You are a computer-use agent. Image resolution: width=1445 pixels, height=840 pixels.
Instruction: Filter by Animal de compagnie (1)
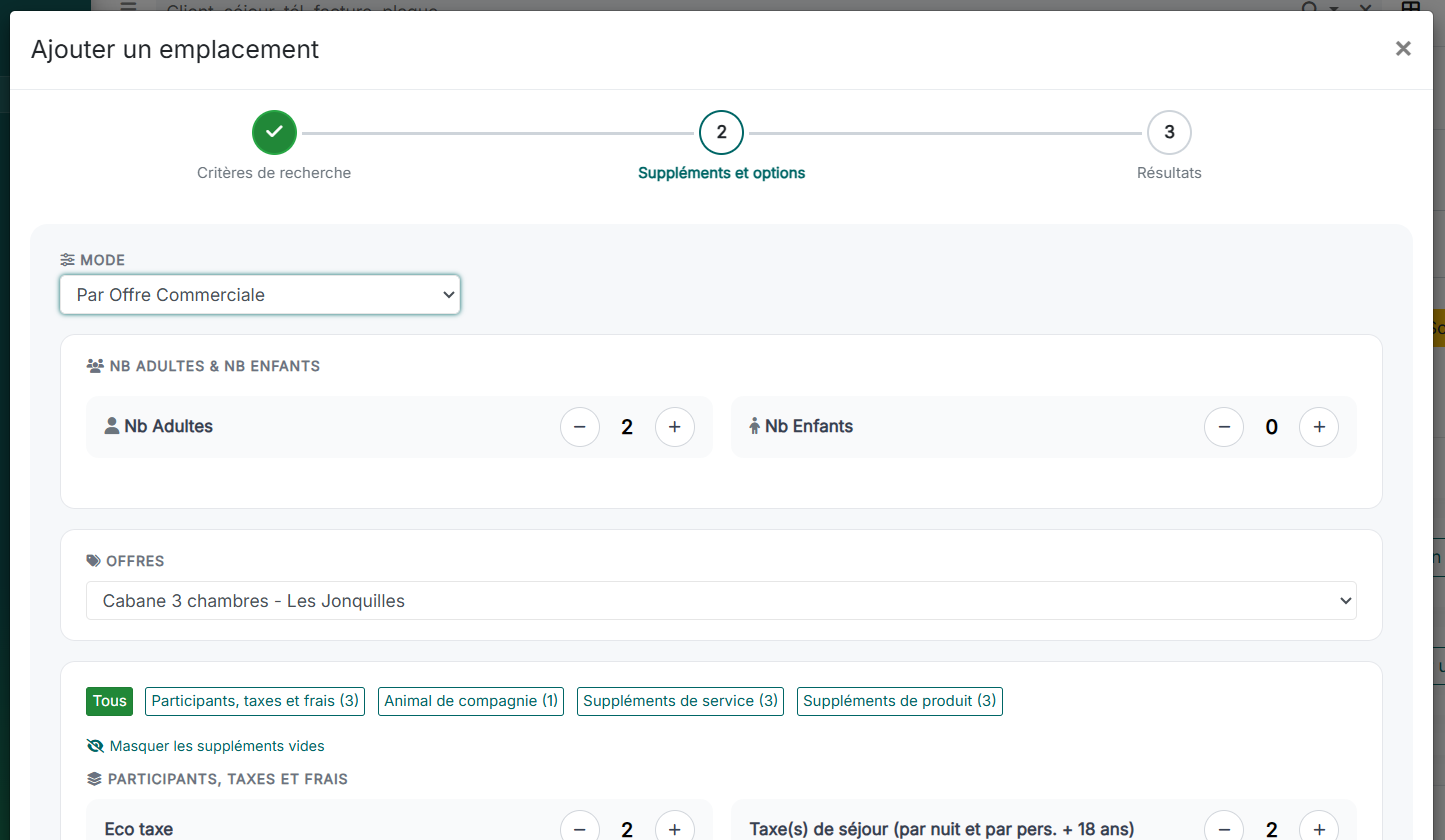tap(471, 701)
